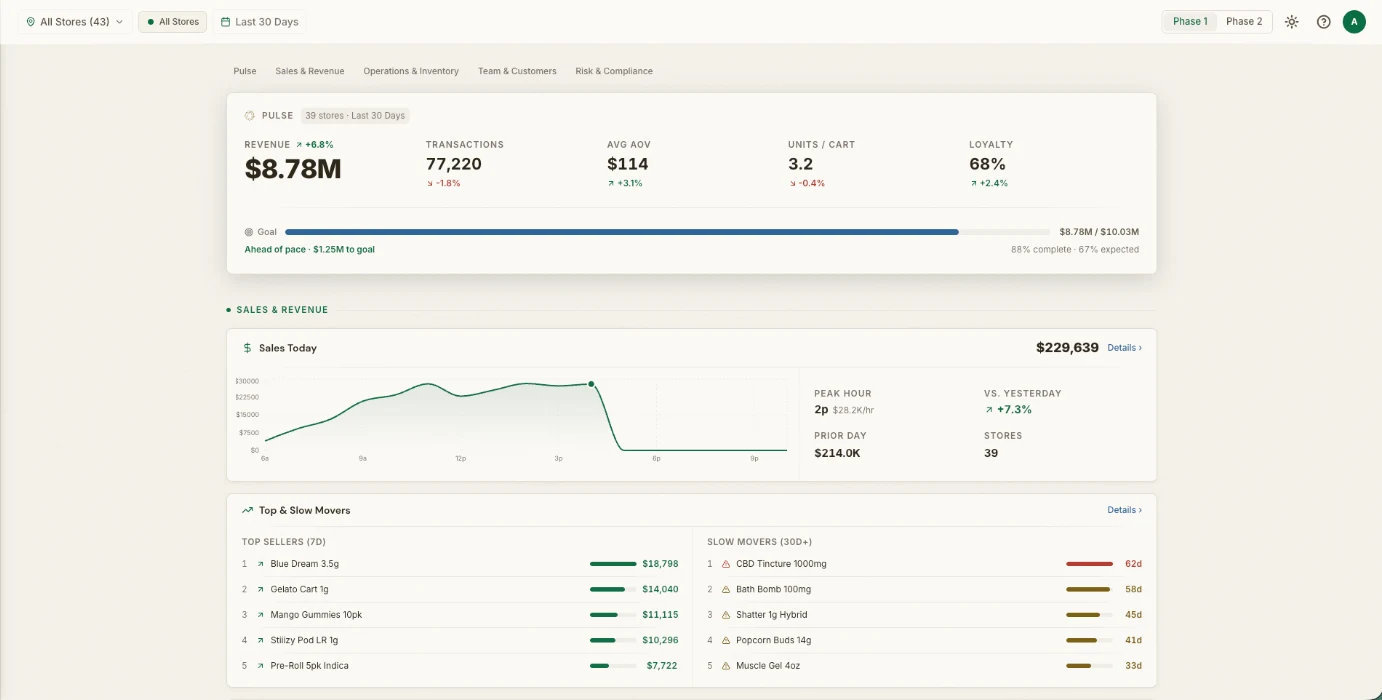Select the Gelato Cart 1g row name
The image size is (1382, 700).
pos(299,589)
